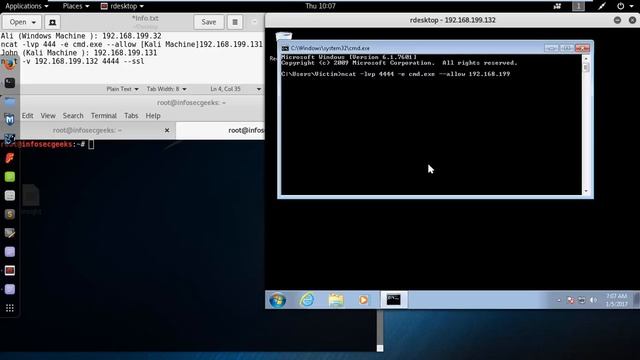The height and width of the screenshot is (360, 640).
Task: Click the Windows taskbar clock 7:07 AM
Action: 616,300
